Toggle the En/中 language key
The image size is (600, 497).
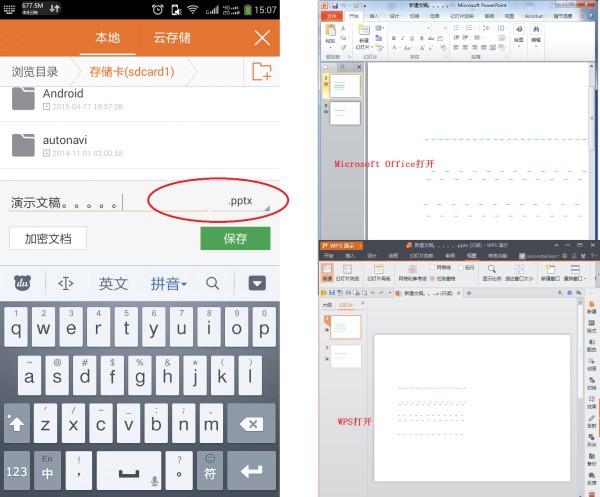coord(47,471)
